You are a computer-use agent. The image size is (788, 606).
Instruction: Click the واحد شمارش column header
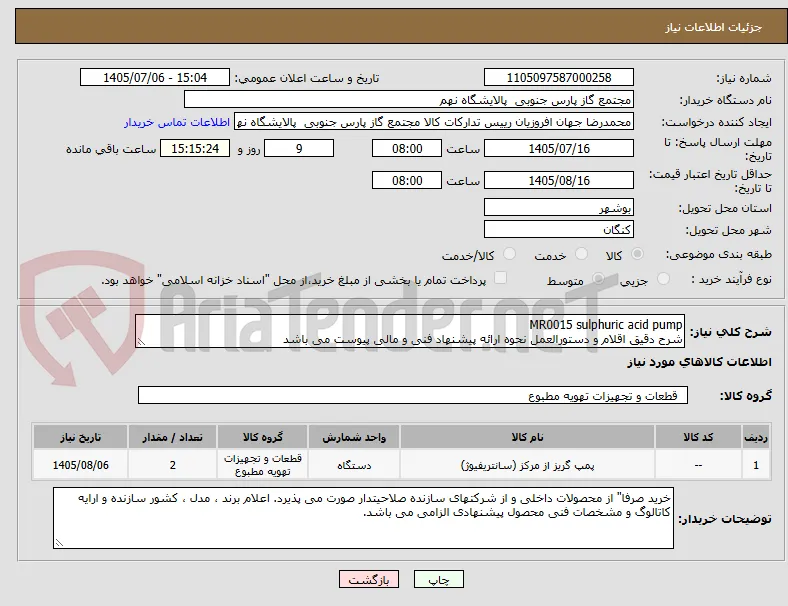click(354, 437)
